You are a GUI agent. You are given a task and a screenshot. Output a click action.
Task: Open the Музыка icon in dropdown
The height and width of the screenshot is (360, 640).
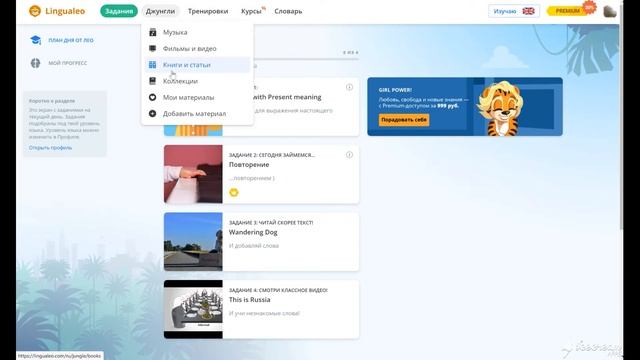152,32
